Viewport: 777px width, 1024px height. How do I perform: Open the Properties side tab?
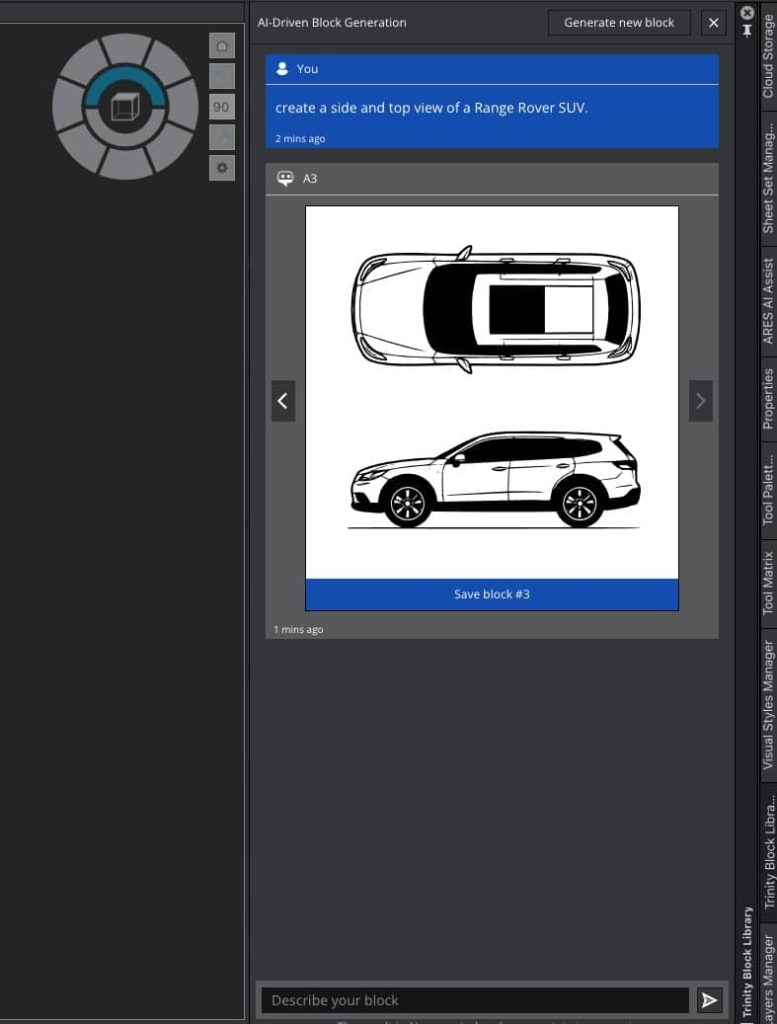(x=769, y=398)
